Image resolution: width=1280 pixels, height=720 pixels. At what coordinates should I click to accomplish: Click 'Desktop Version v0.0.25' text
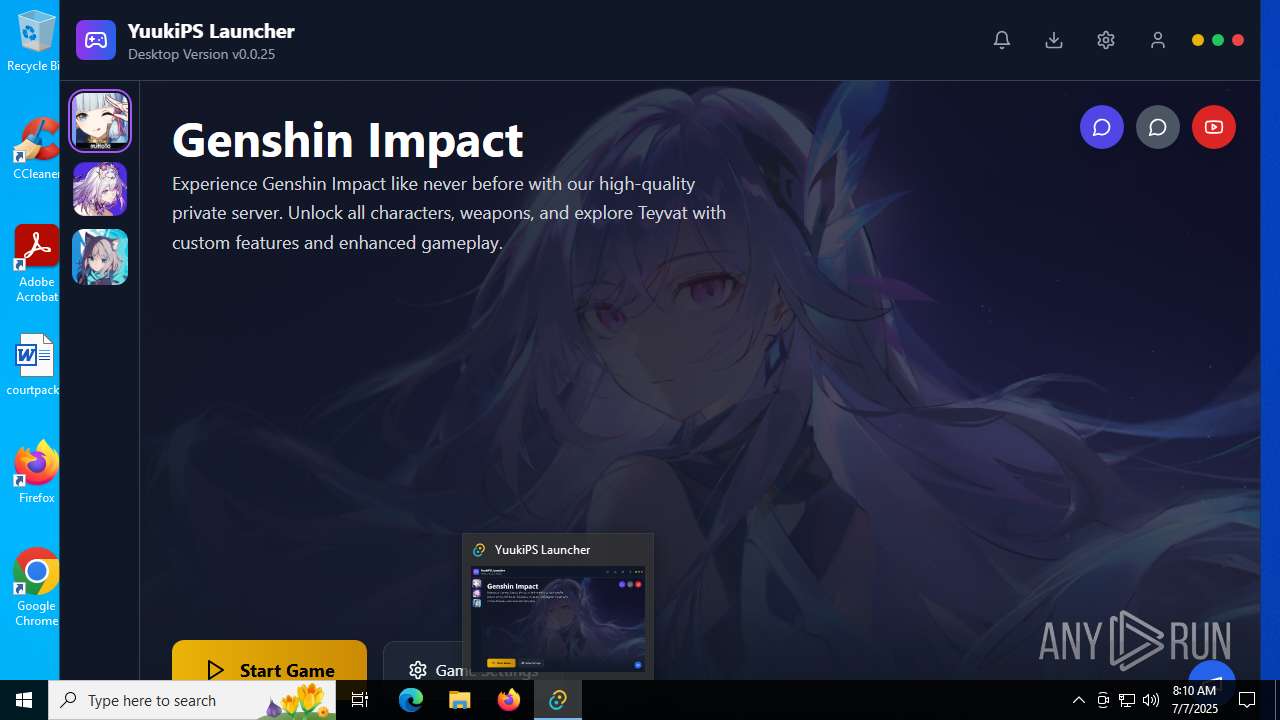201,54
